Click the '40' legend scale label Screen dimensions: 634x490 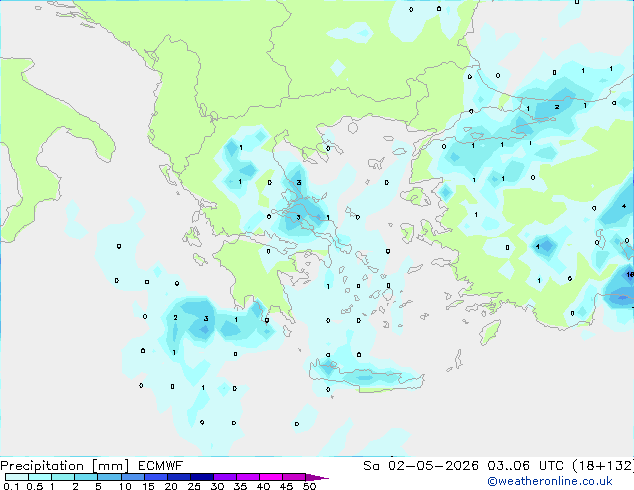(x=263, y=486)
